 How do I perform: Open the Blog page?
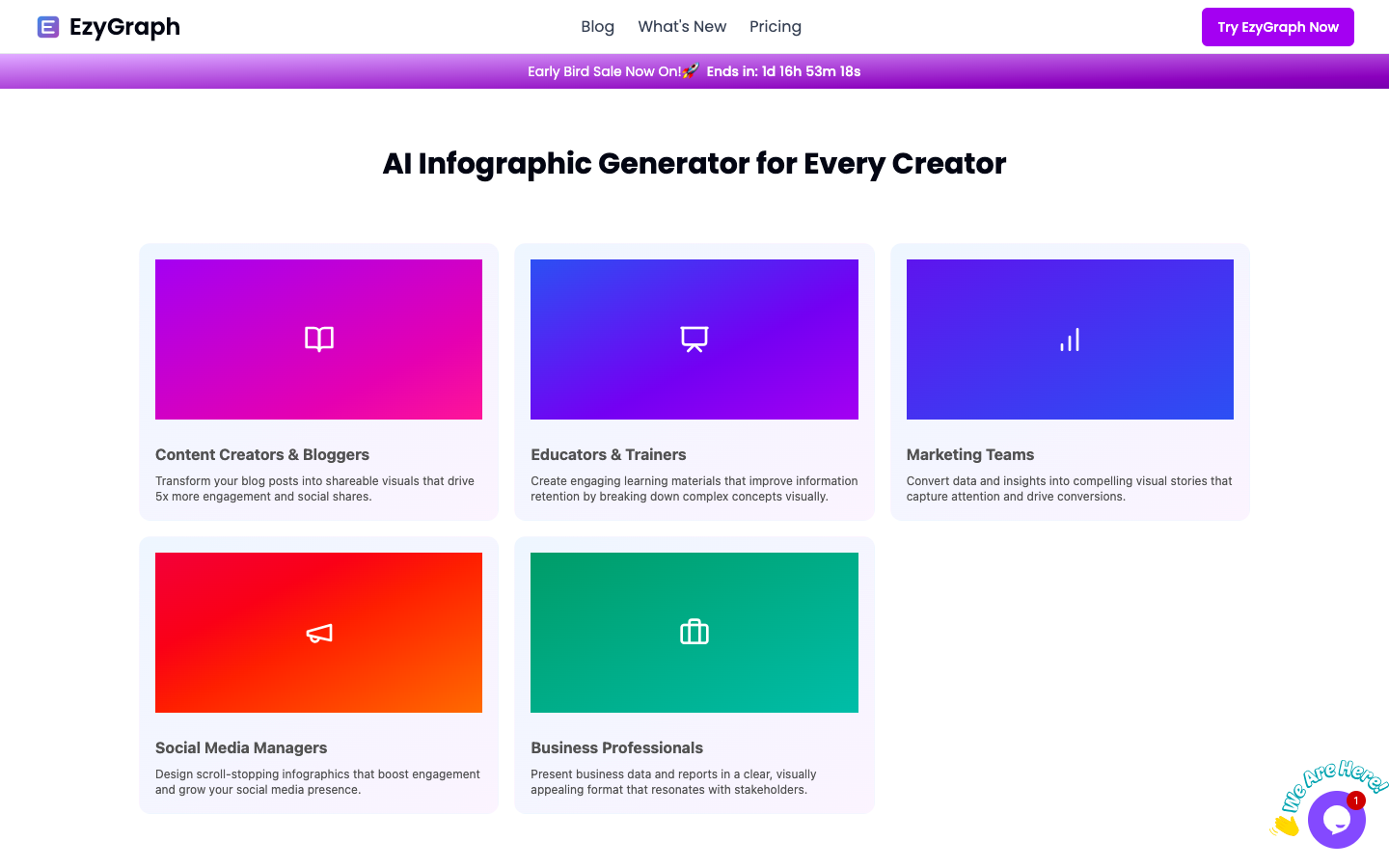597,27
